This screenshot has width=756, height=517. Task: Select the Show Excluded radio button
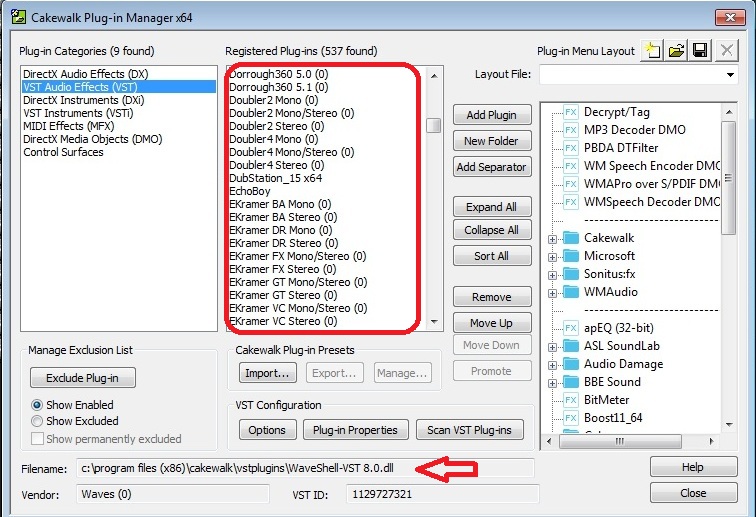38,421
